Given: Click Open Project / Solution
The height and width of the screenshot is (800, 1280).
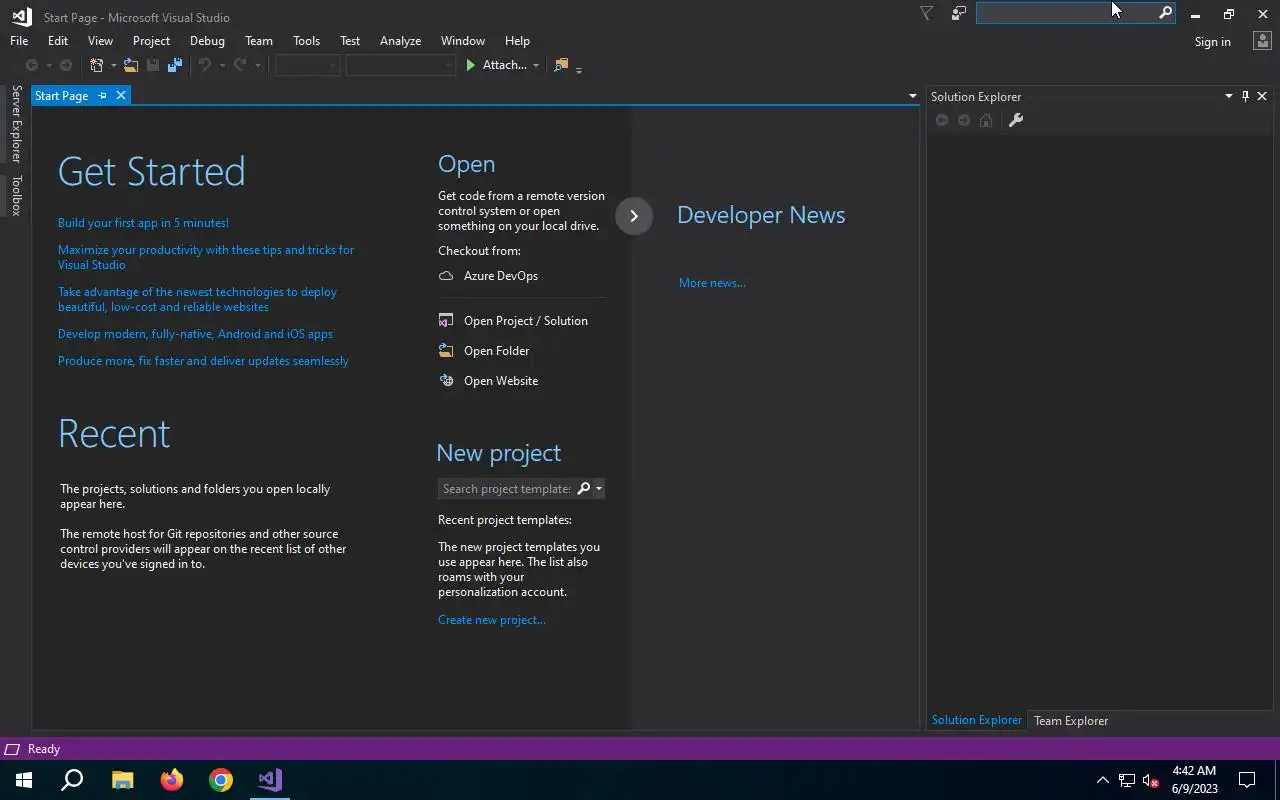Looking at the screenshot, I should [x=526, y=321].
